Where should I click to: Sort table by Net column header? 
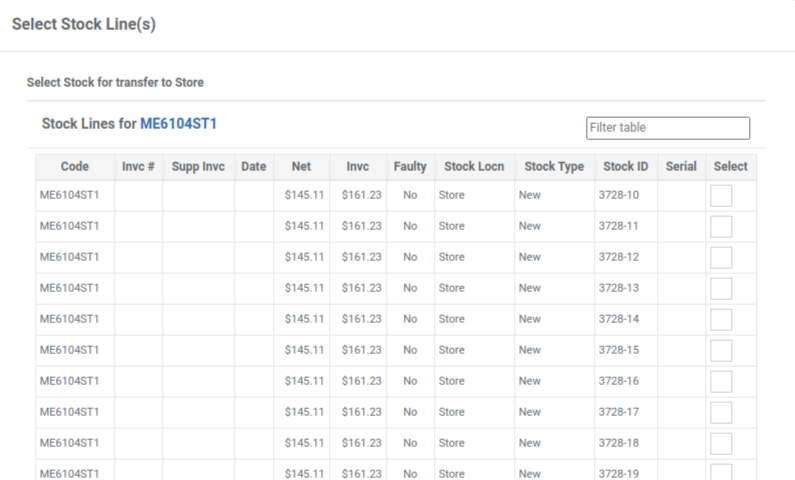[x=301, y=167]
